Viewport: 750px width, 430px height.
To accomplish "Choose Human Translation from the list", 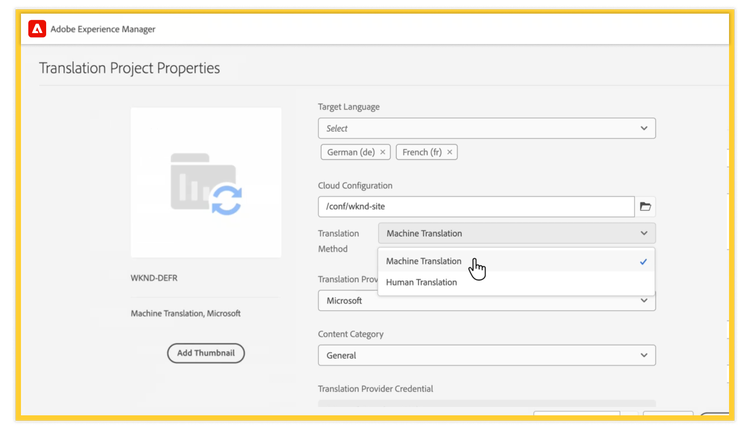I will pyautogui.click(x=421, y=282).
